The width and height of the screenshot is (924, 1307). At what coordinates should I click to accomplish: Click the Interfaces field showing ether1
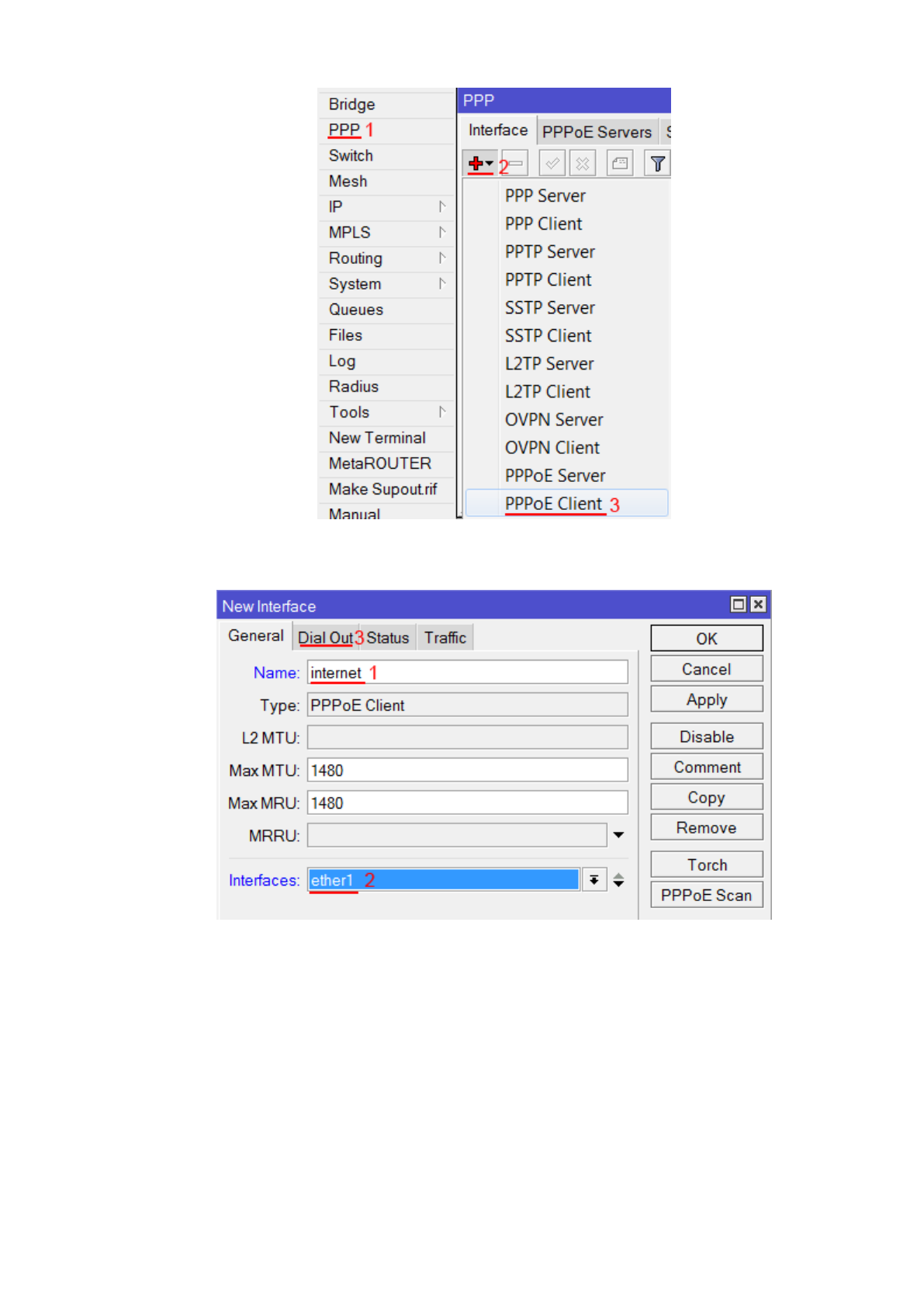[444, 879]
